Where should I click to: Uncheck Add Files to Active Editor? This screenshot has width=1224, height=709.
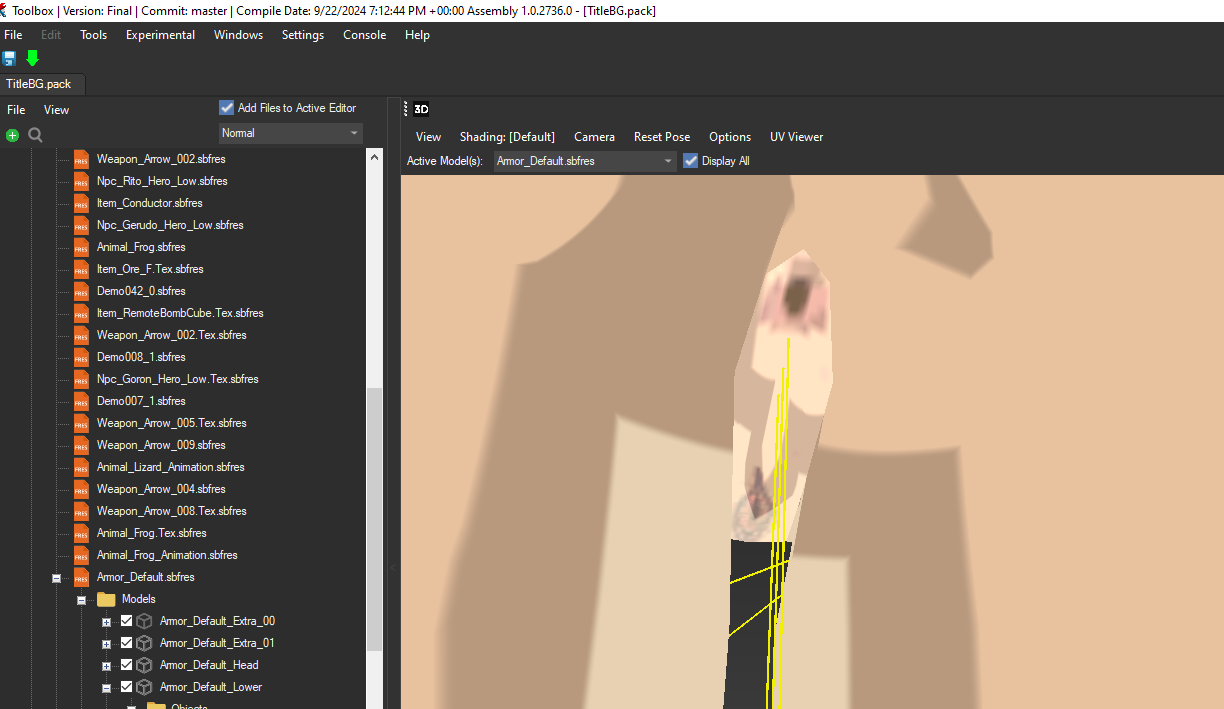[226, 108]
